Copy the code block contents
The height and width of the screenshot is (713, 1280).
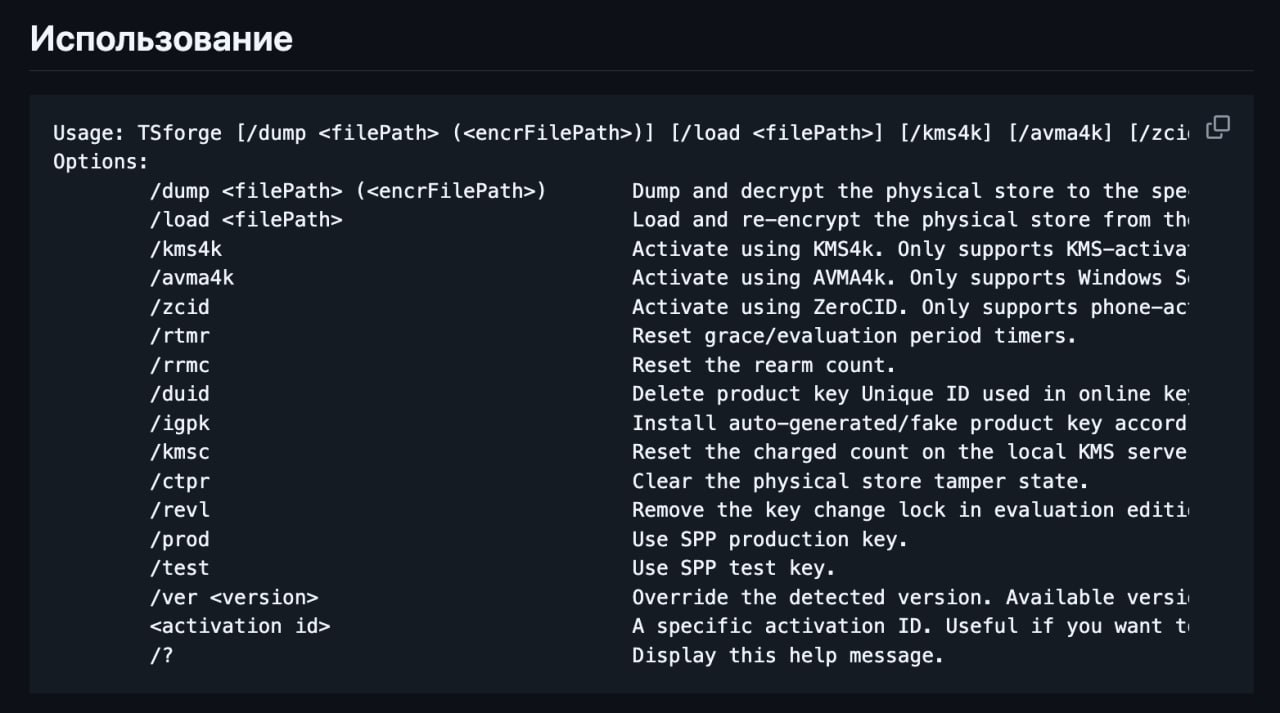click(x=1217, y=127)
